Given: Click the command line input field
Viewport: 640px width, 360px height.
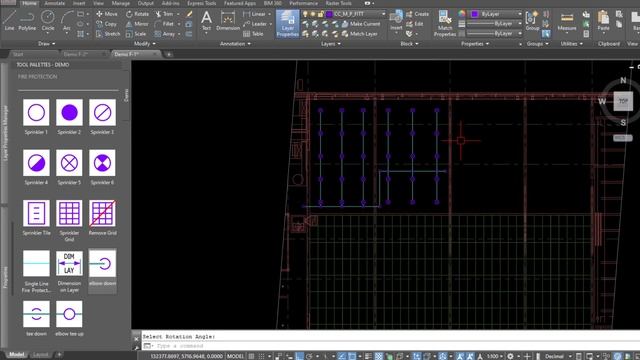Looking at the screenshot, I should pyautogui.click(x=390, y=346).
